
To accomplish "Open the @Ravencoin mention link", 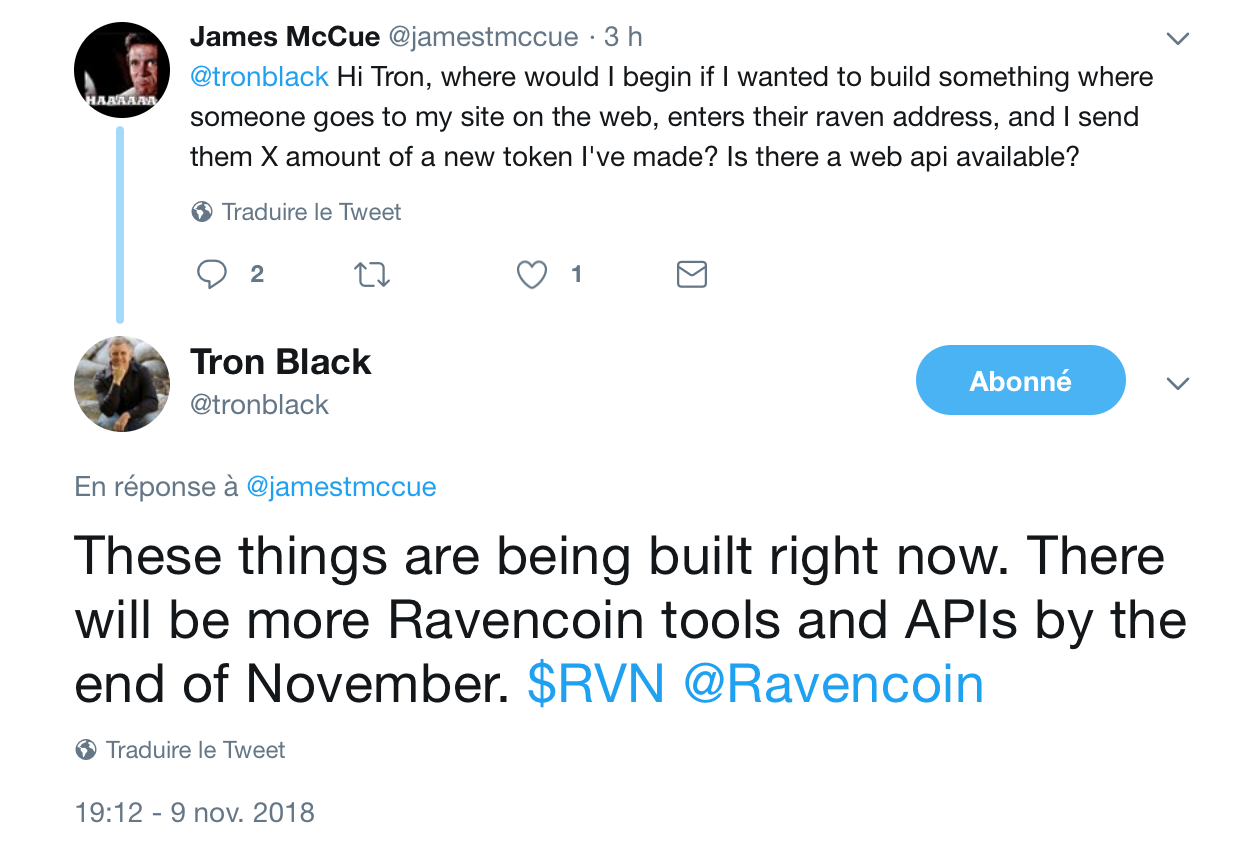I will (x=834, y=684).
